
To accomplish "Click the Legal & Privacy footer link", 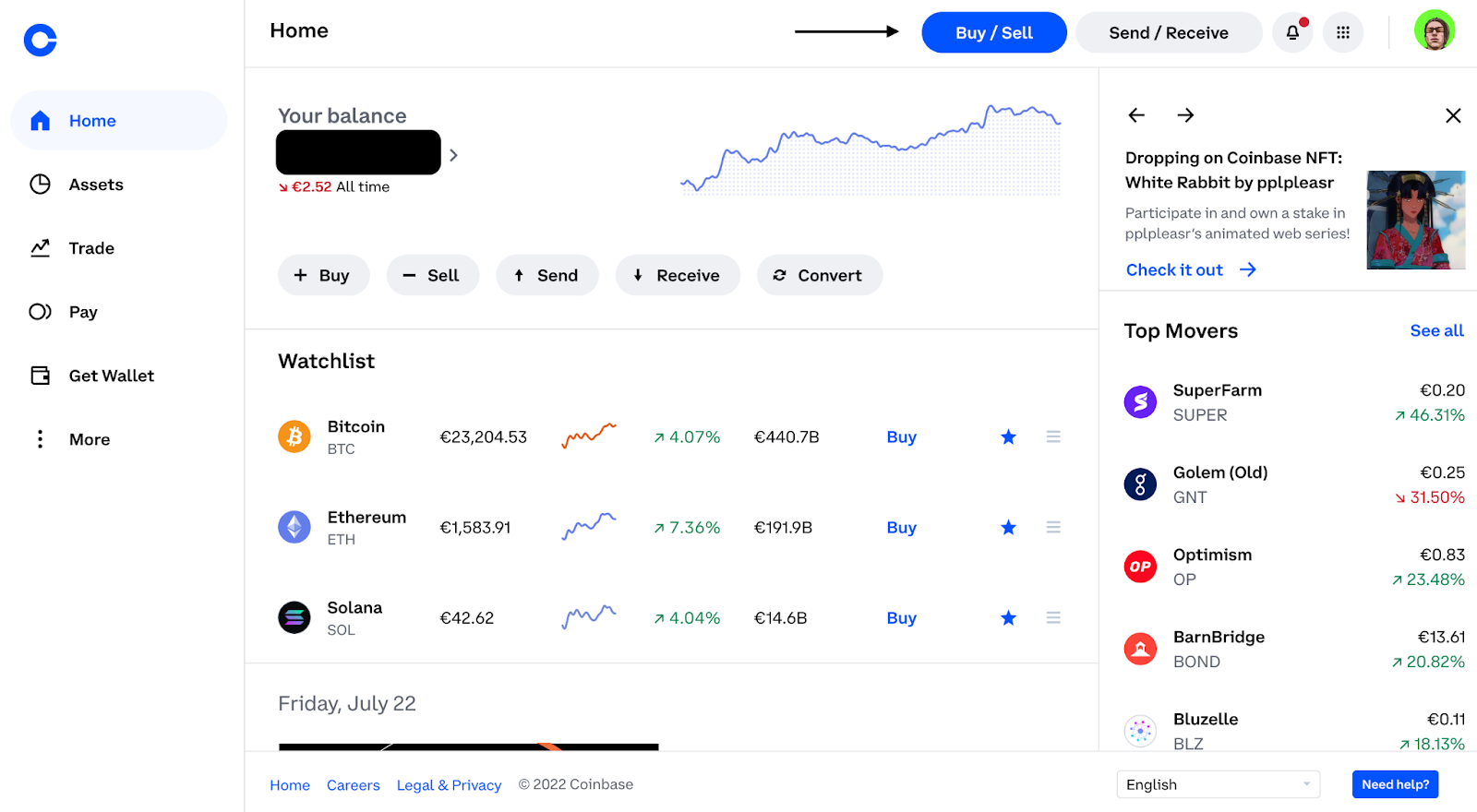I will (449, 785).
